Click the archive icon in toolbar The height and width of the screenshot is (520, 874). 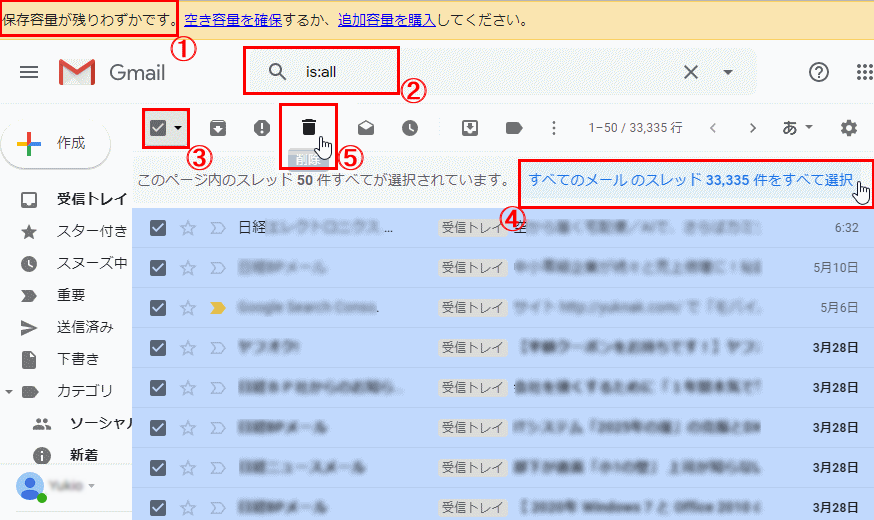216,128
